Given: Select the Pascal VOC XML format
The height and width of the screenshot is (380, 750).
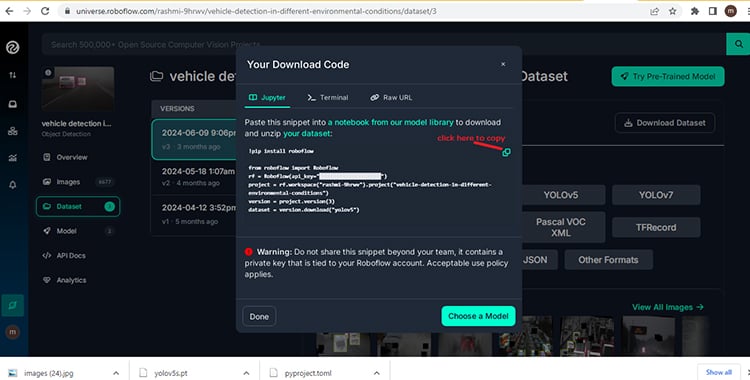Looking at the screenshot, I should point(561,227).
